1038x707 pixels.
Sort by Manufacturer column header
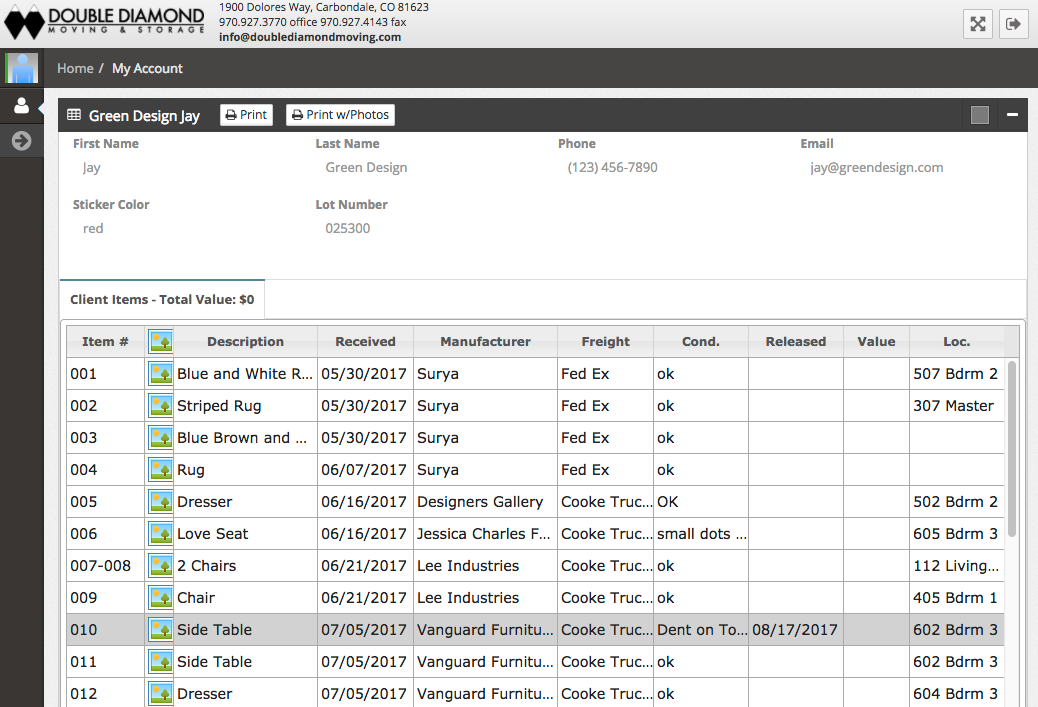pos(485,342)
